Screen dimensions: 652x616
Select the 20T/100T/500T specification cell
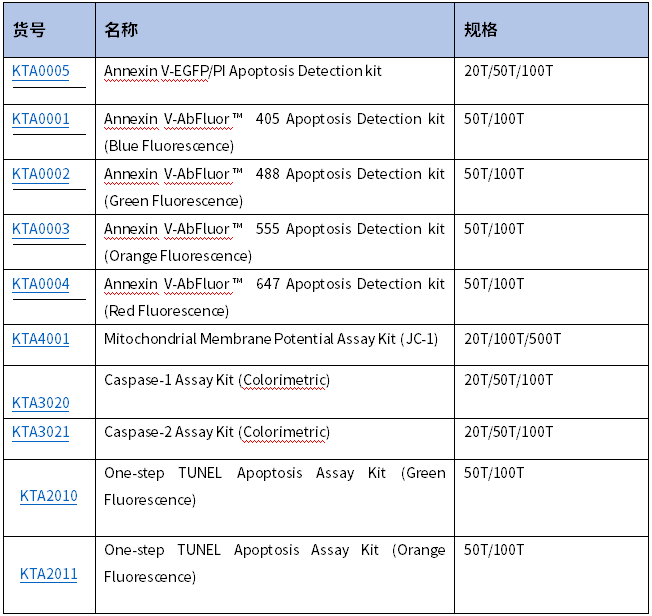pyautogui.click(x=513, y=339)
